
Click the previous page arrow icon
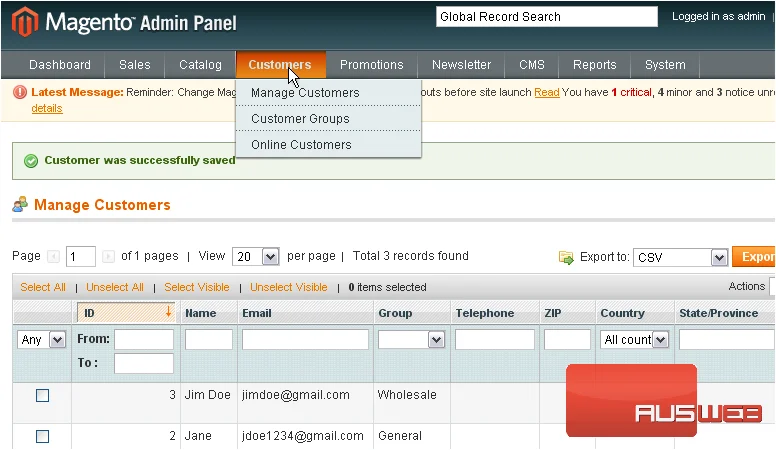coord(53,256)
